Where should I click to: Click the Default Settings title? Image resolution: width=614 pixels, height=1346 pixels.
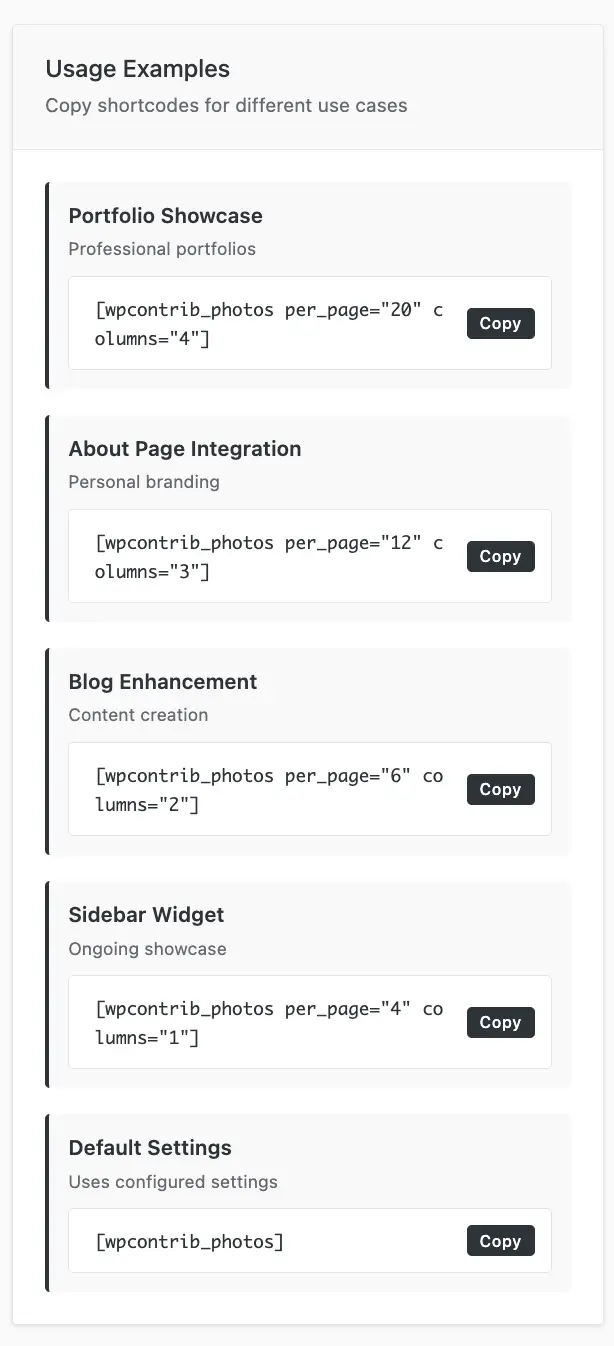tap(150, 1148)
